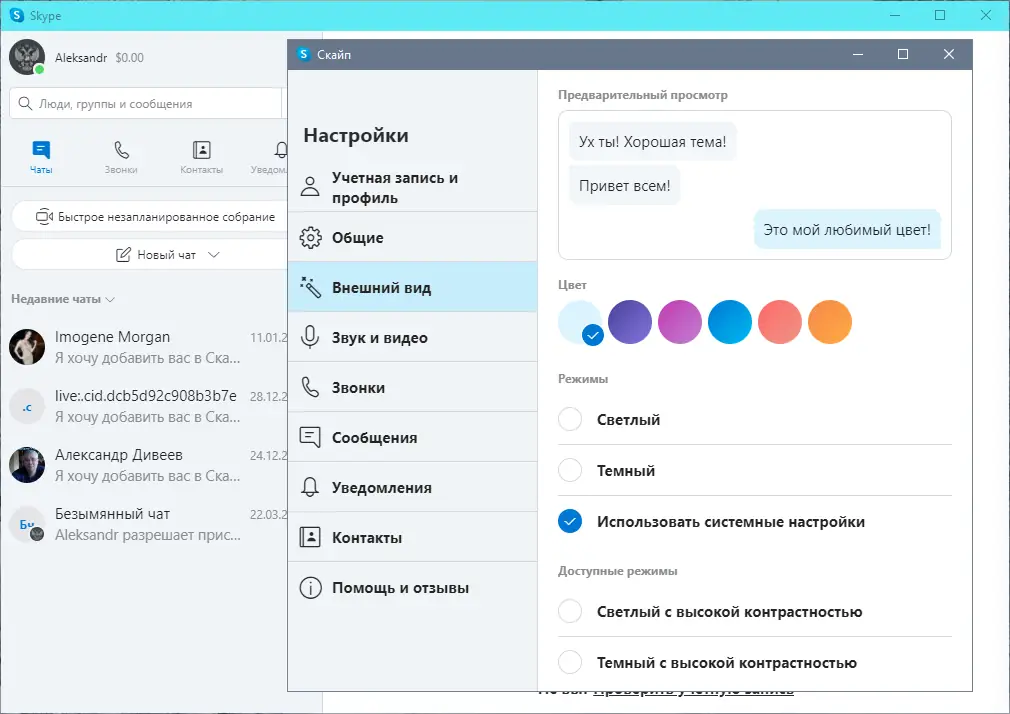This screenshot has height=714, width=1010.
Task: Start a Быстрое незапланированное собрание
Action: [x=146, y=216]
